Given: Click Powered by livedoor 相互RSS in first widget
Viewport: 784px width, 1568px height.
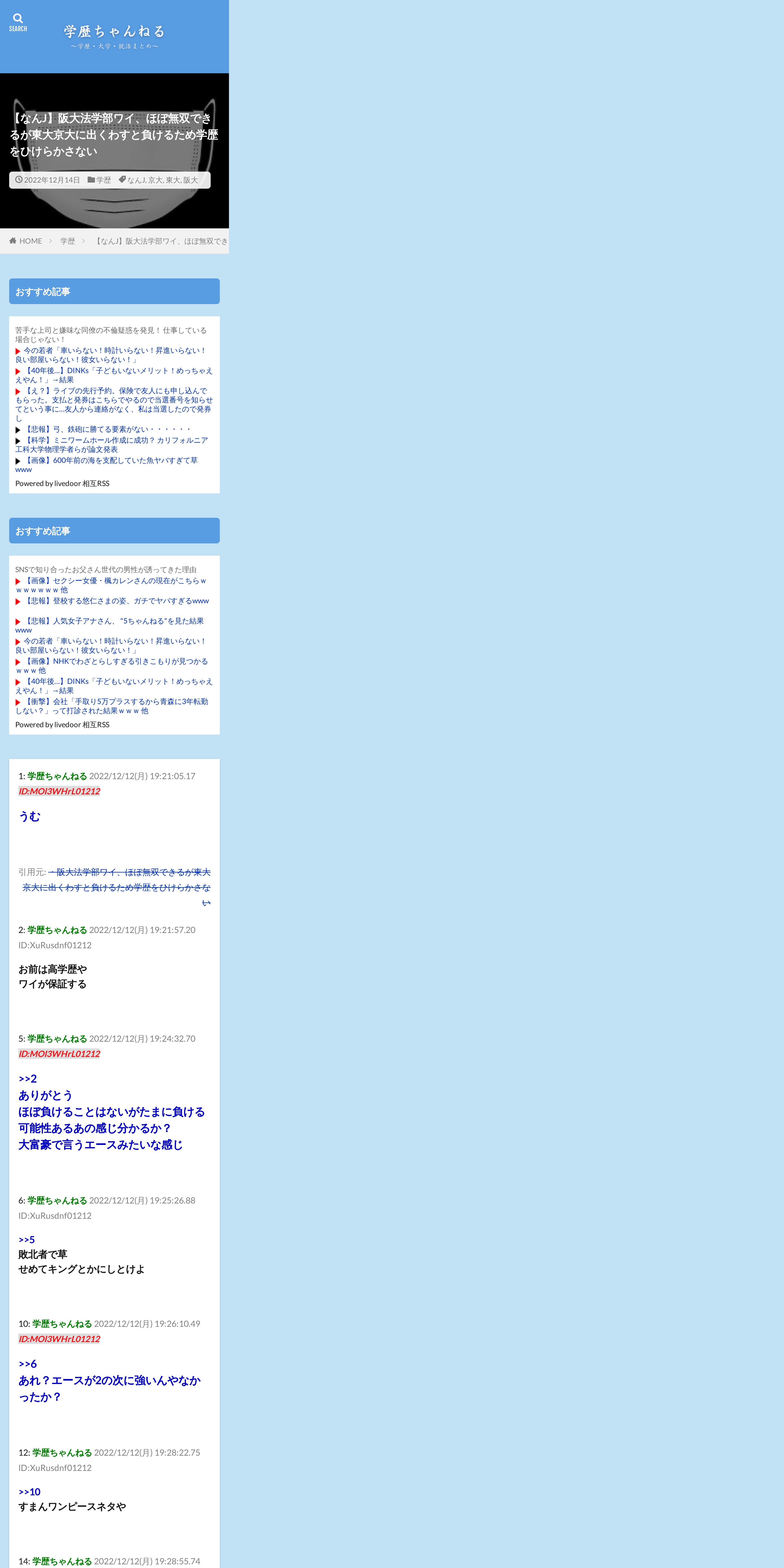Looking at the screenshot, I should 62,483.
